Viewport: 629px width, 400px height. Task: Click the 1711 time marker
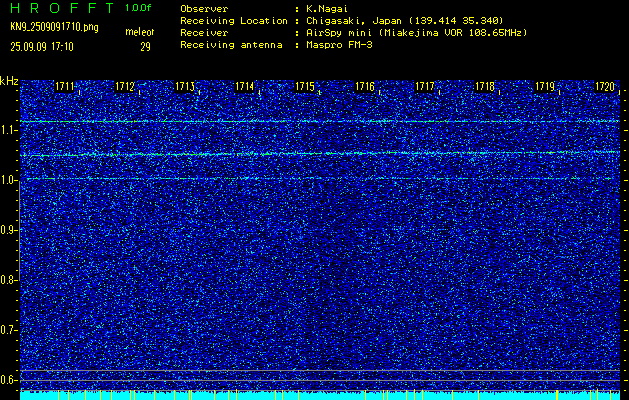click(x=64, y=86)
